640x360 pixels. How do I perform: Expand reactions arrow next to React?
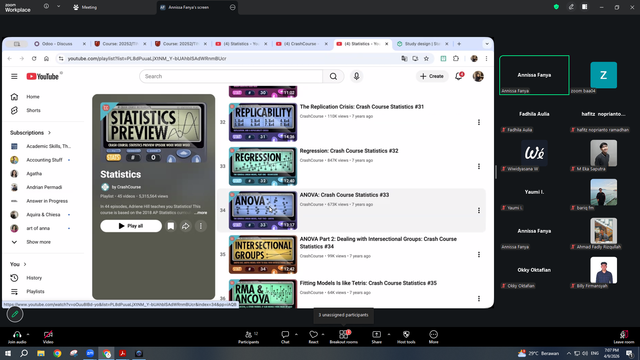[323, 334]
